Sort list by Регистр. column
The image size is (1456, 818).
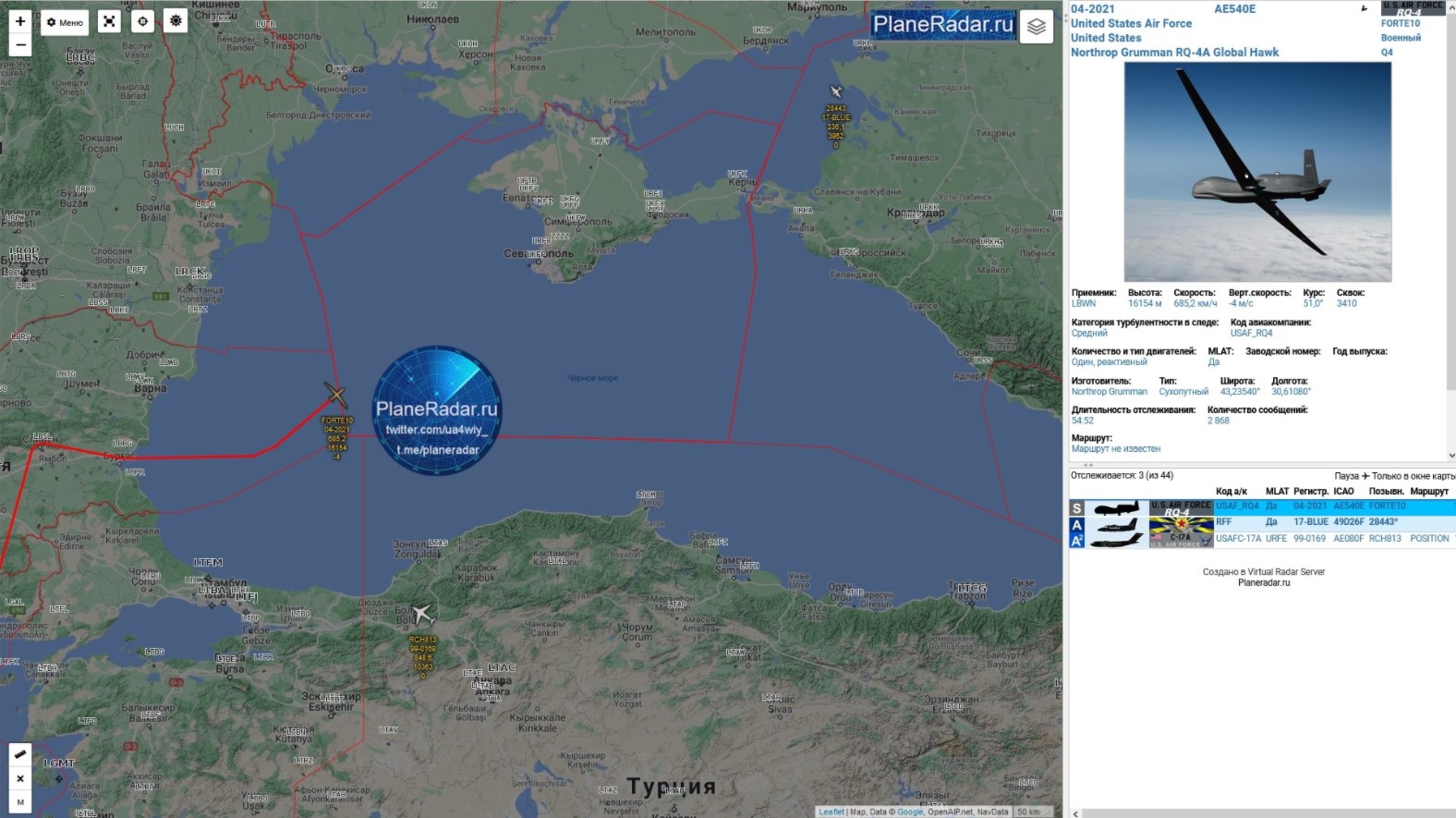click(1310, 492)
